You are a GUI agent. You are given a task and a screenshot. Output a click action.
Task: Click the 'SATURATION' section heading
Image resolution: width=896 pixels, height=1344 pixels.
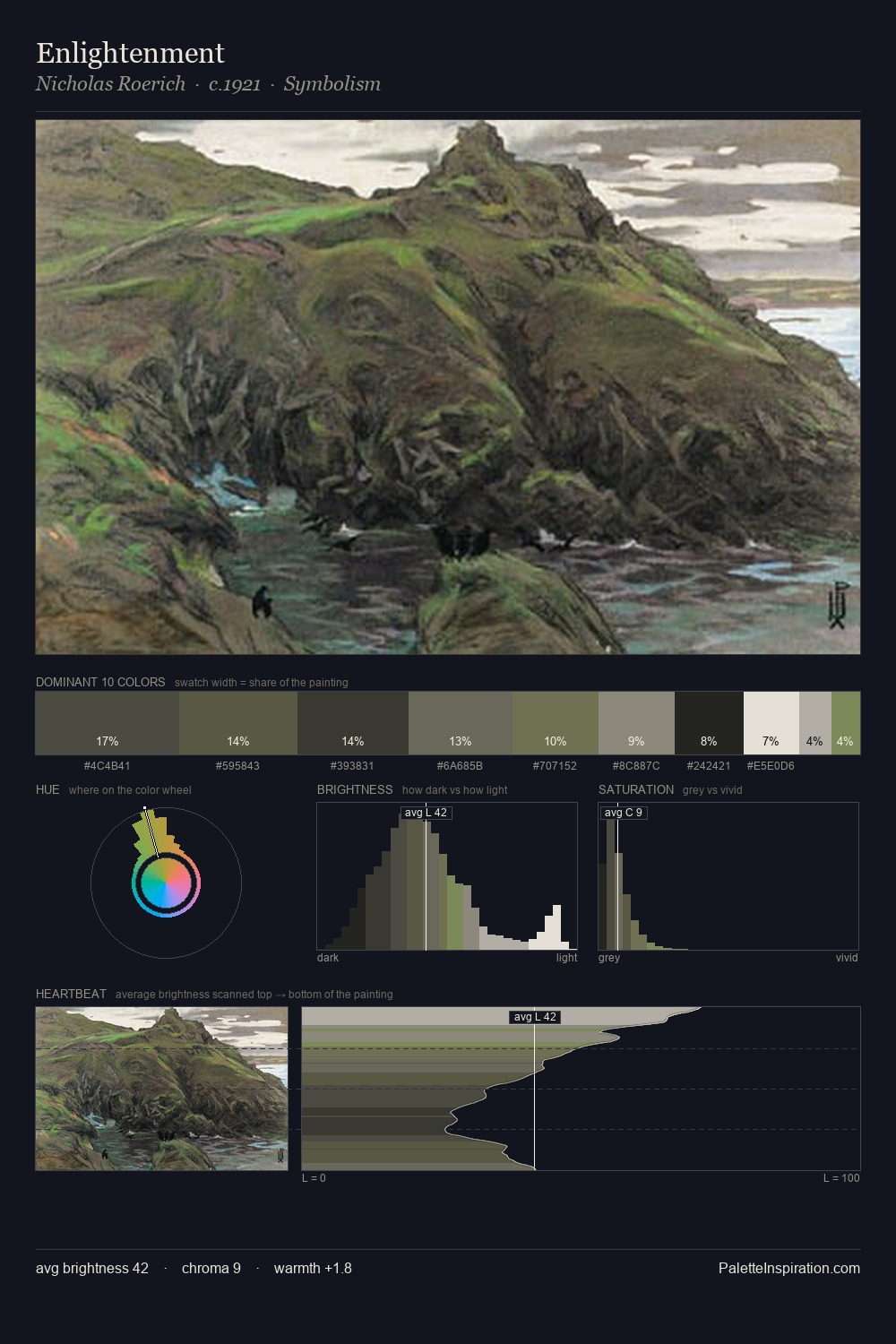636,789
